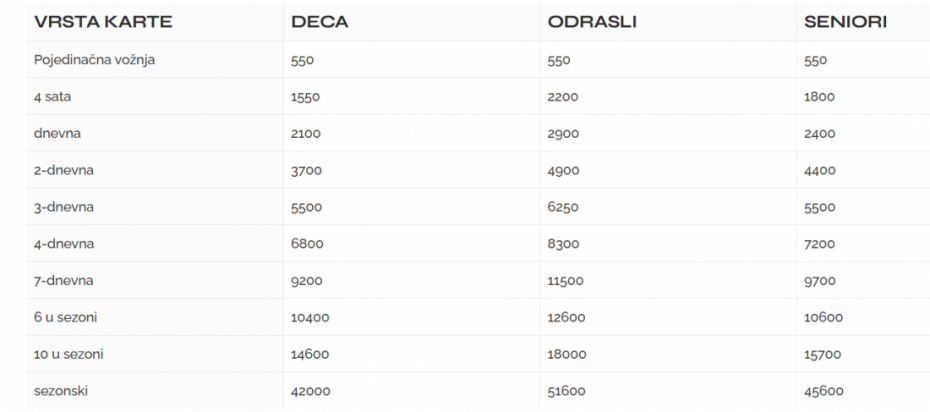Select the sezonski row label

[62, 391]
